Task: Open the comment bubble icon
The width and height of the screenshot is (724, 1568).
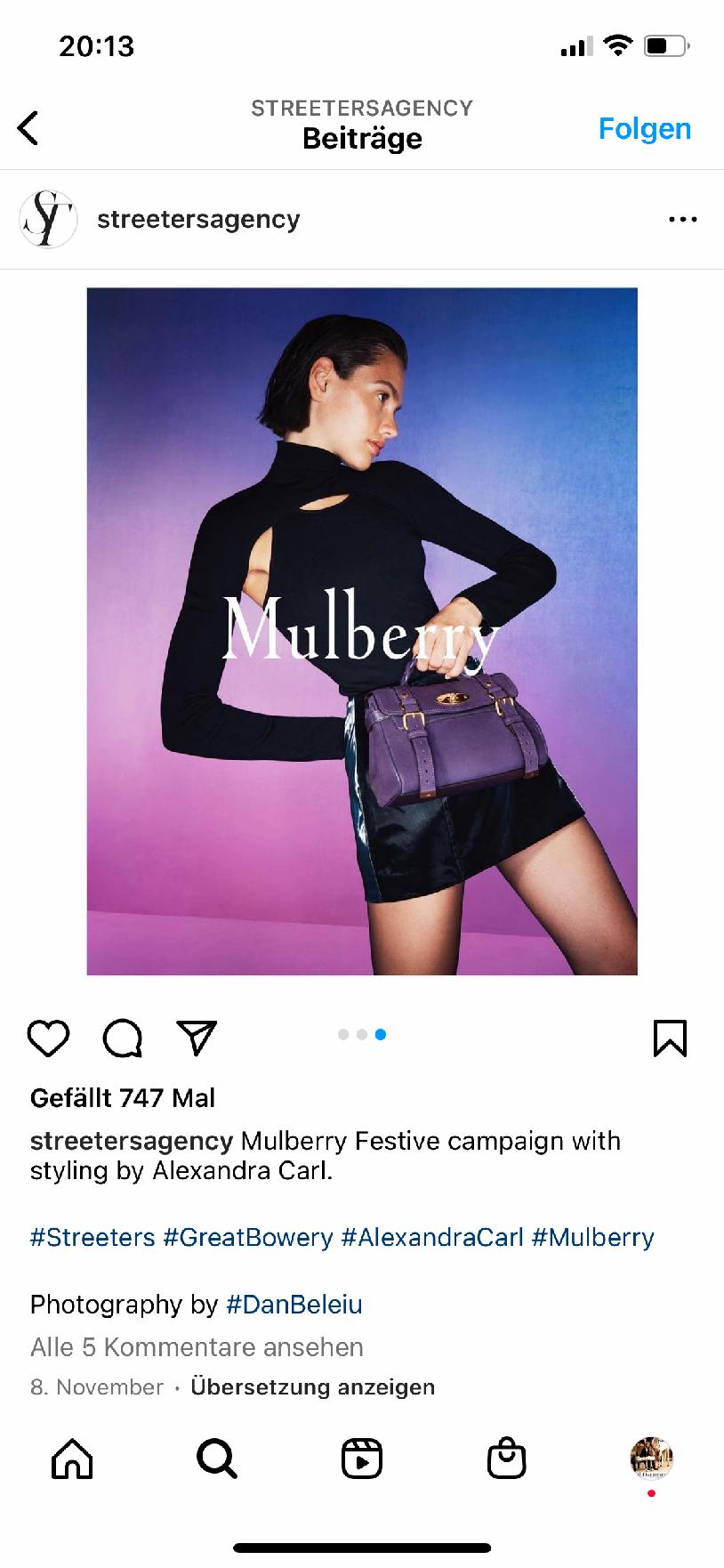Action: pyautogui.click(x=123, y=1038)
